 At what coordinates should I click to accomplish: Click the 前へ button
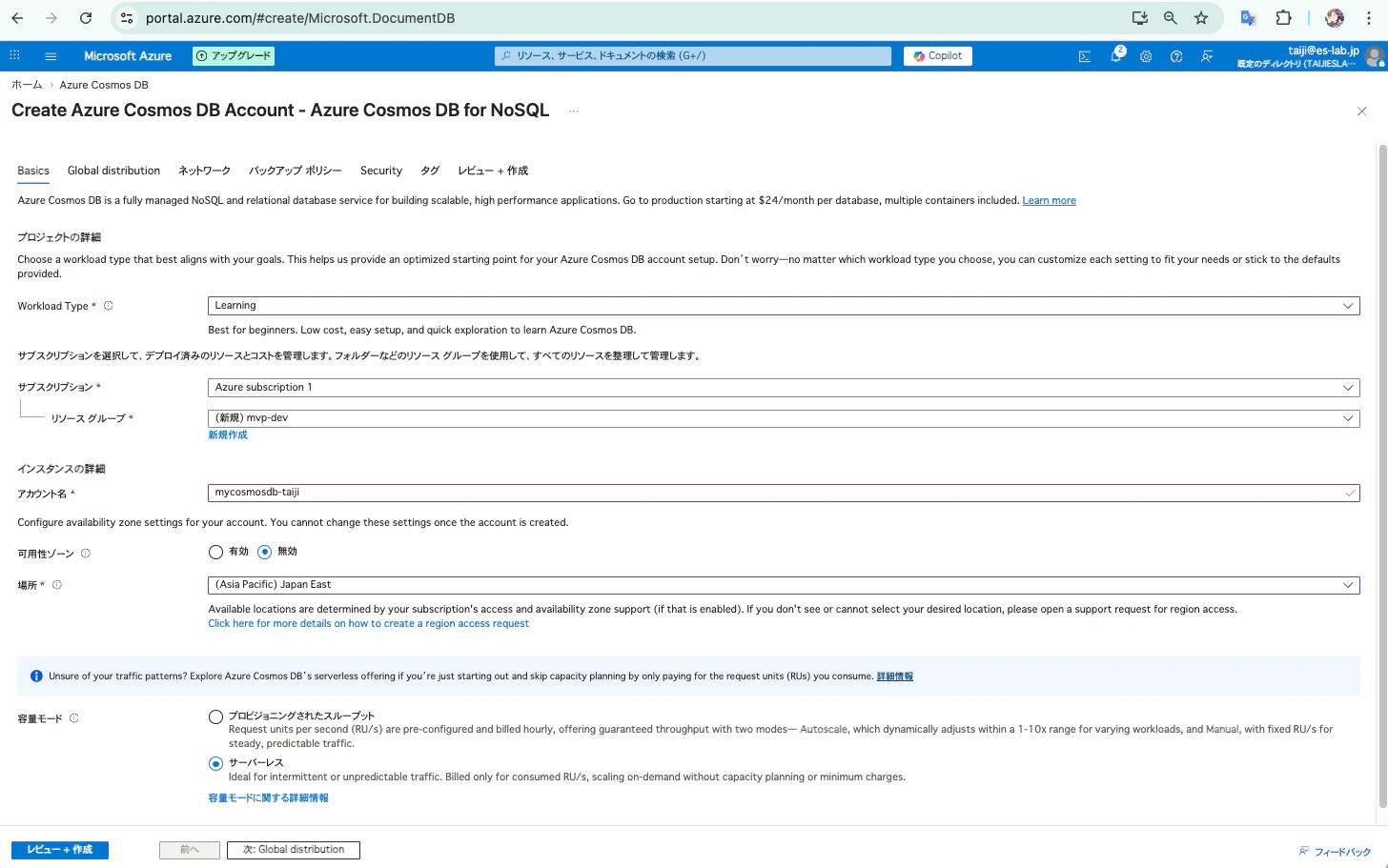tap(190, 850)
